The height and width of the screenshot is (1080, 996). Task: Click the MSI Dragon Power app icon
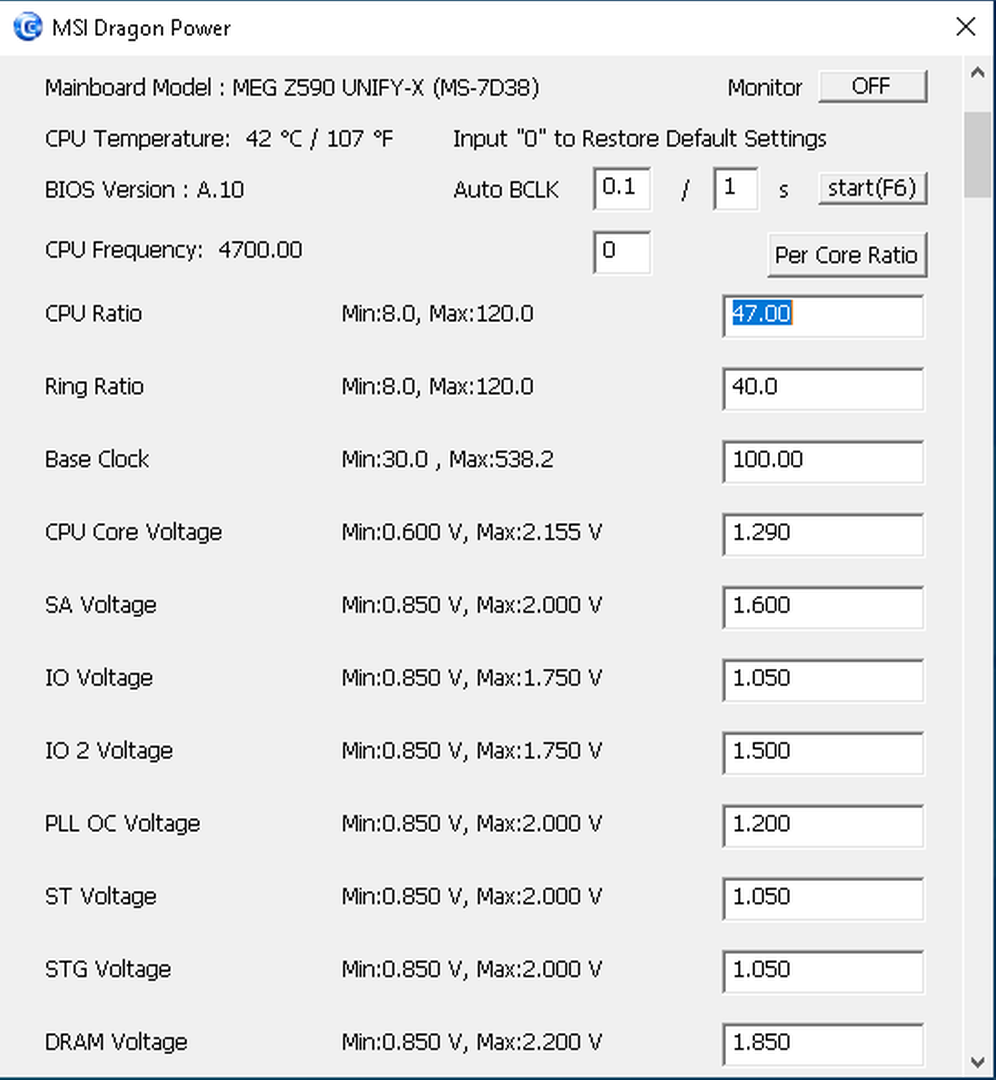tap(28, 28)
